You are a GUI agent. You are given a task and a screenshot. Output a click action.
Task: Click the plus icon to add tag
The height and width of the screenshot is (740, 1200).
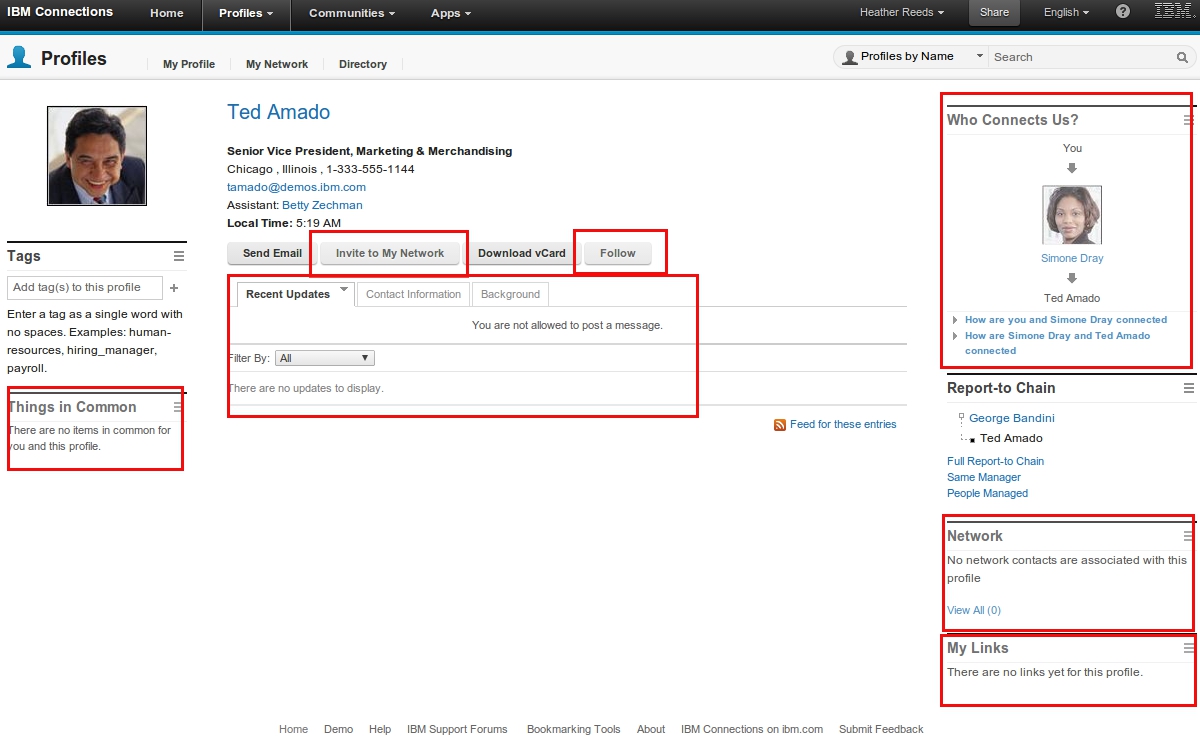174,288
